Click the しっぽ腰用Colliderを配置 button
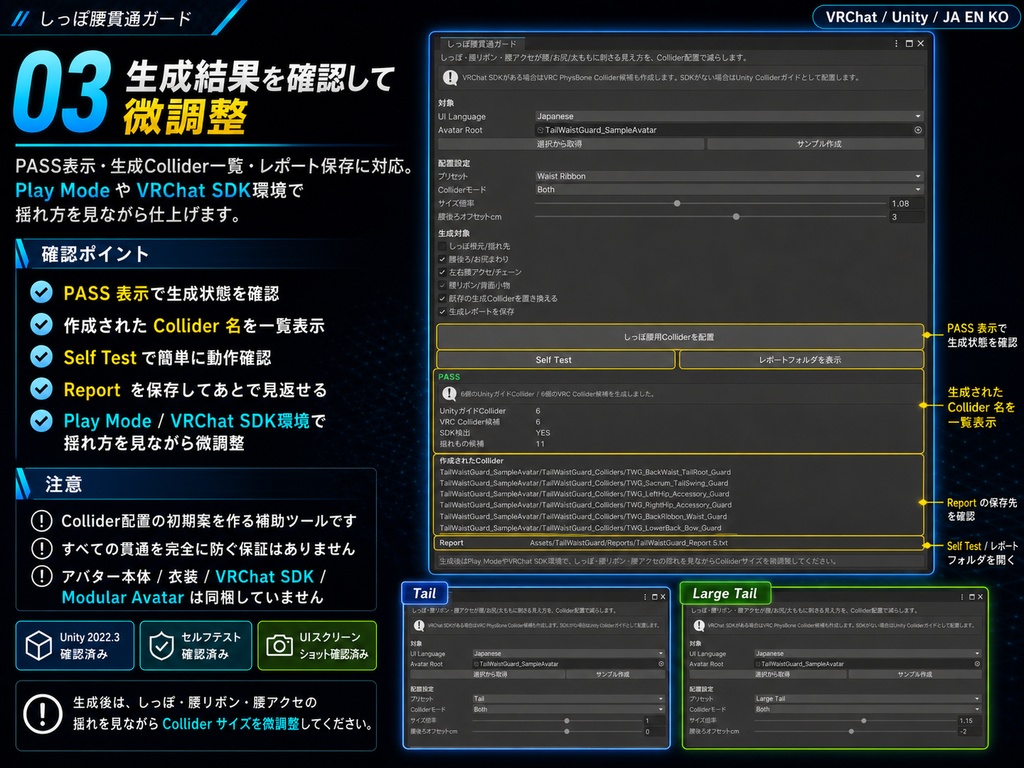The width and height of the screenshot is (1024, 768). (x=680, y=337)
